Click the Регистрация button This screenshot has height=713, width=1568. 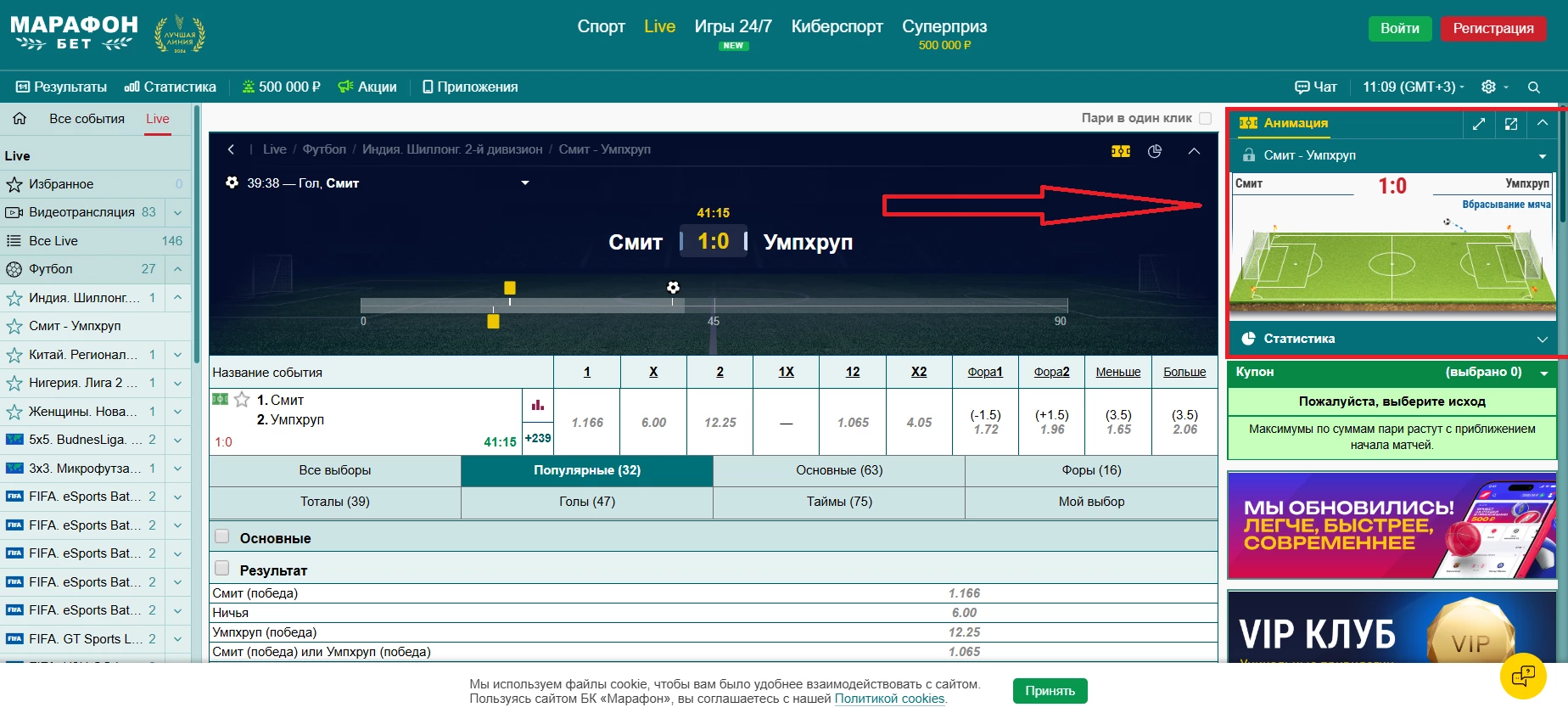1493,29
